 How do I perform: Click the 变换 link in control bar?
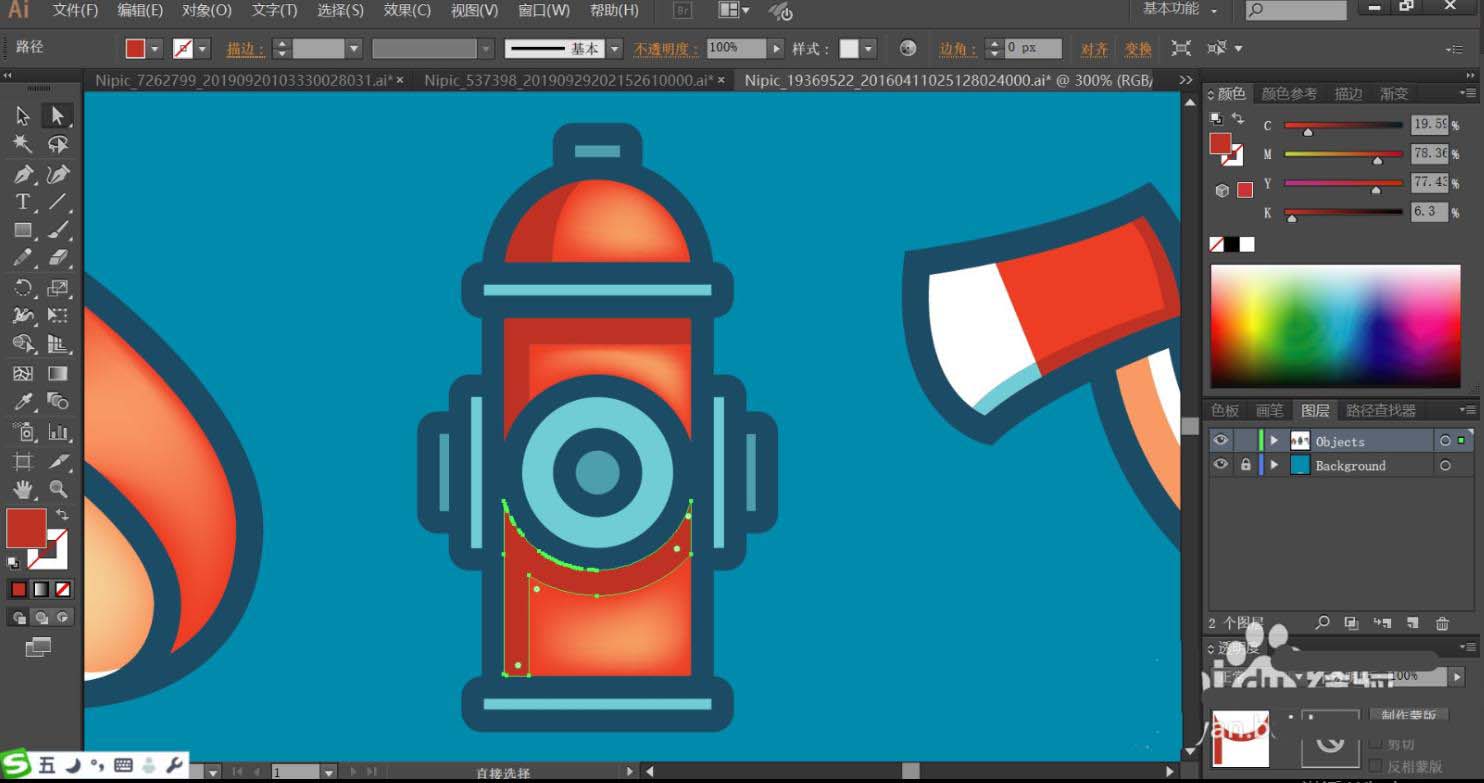coord(1138,49)
